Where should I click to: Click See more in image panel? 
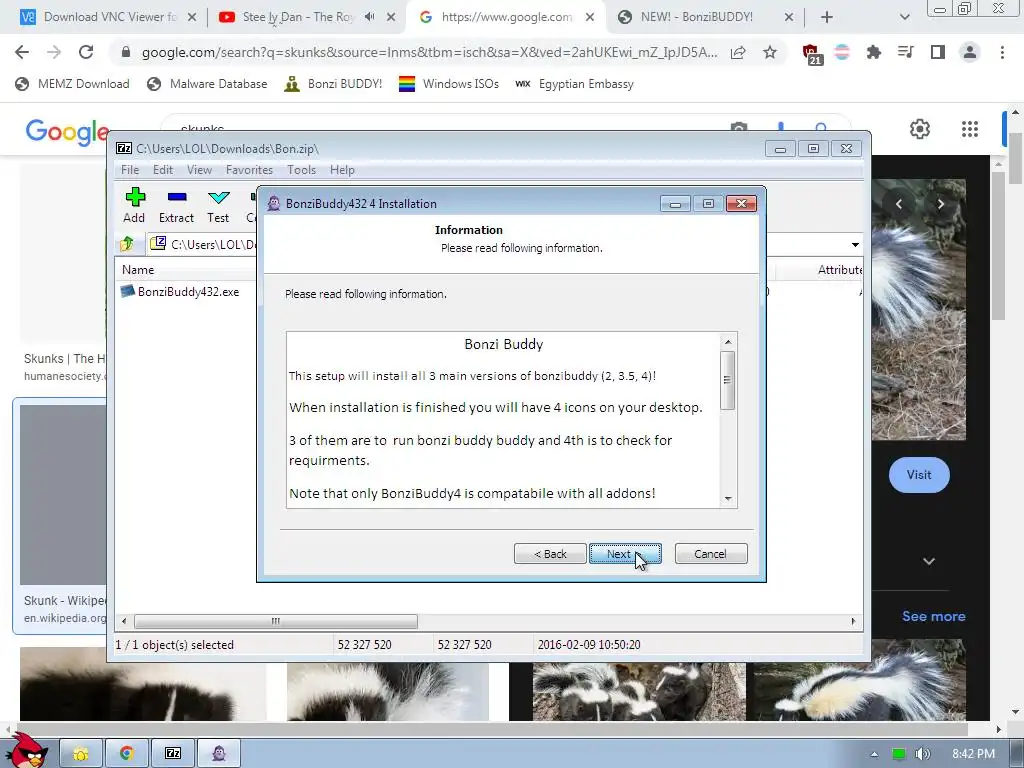click(x=933, y=616)
